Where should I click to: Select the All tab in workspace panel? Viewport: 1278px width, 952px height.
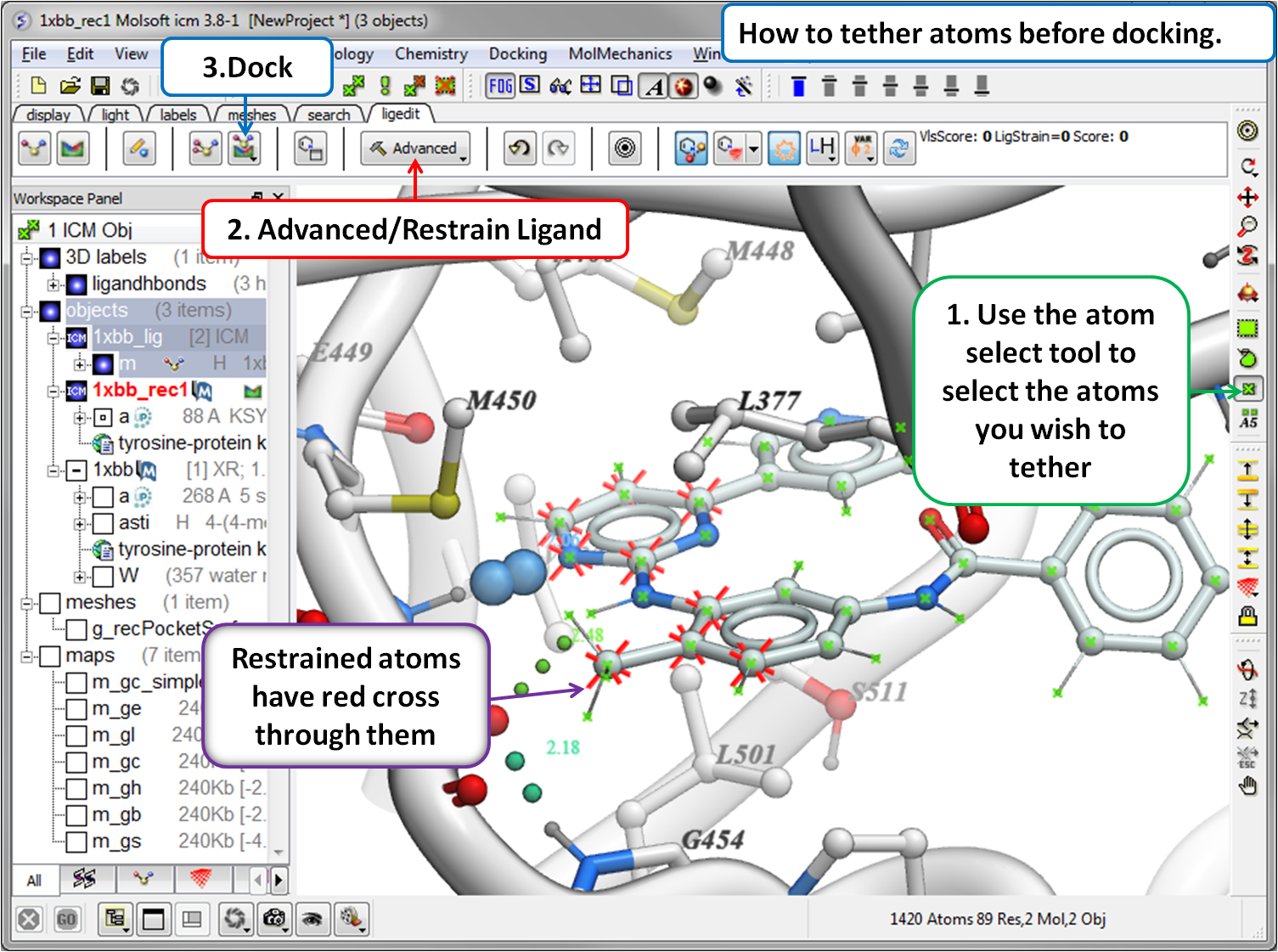tap(34, 880)
